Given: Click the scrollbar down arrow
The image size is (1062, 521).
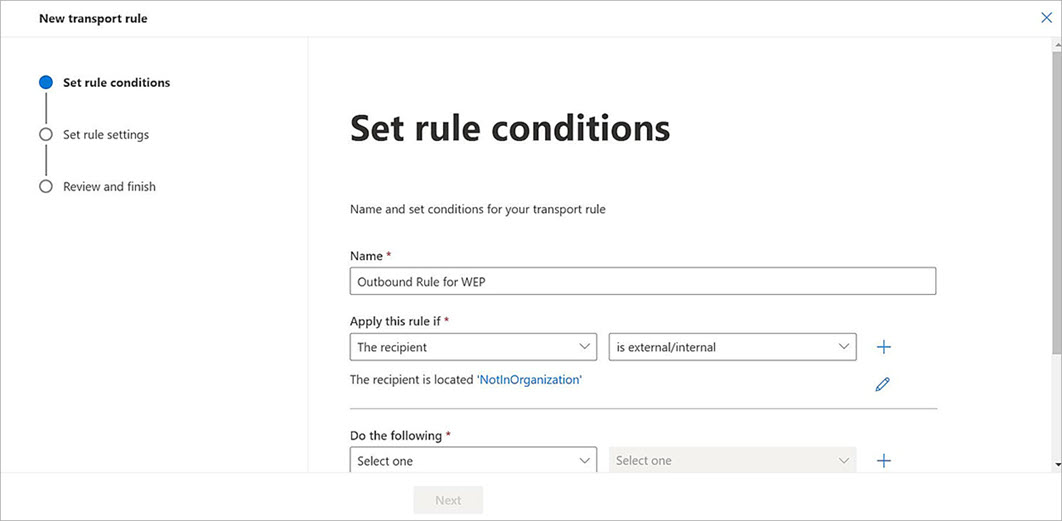Looking at the screenshot, I should (1056, 465).
